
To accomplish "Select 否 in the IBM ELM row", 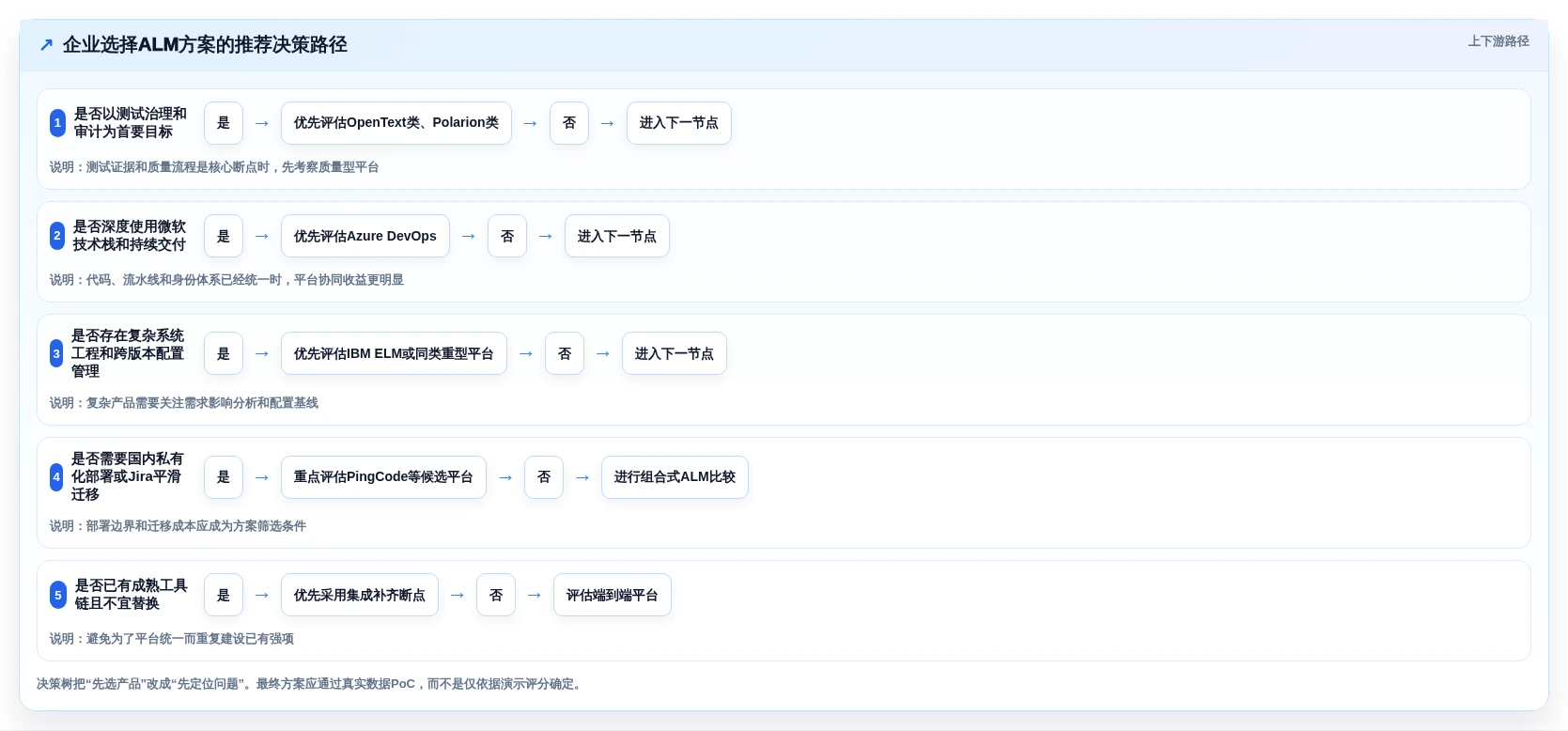I will click(565, 353).
